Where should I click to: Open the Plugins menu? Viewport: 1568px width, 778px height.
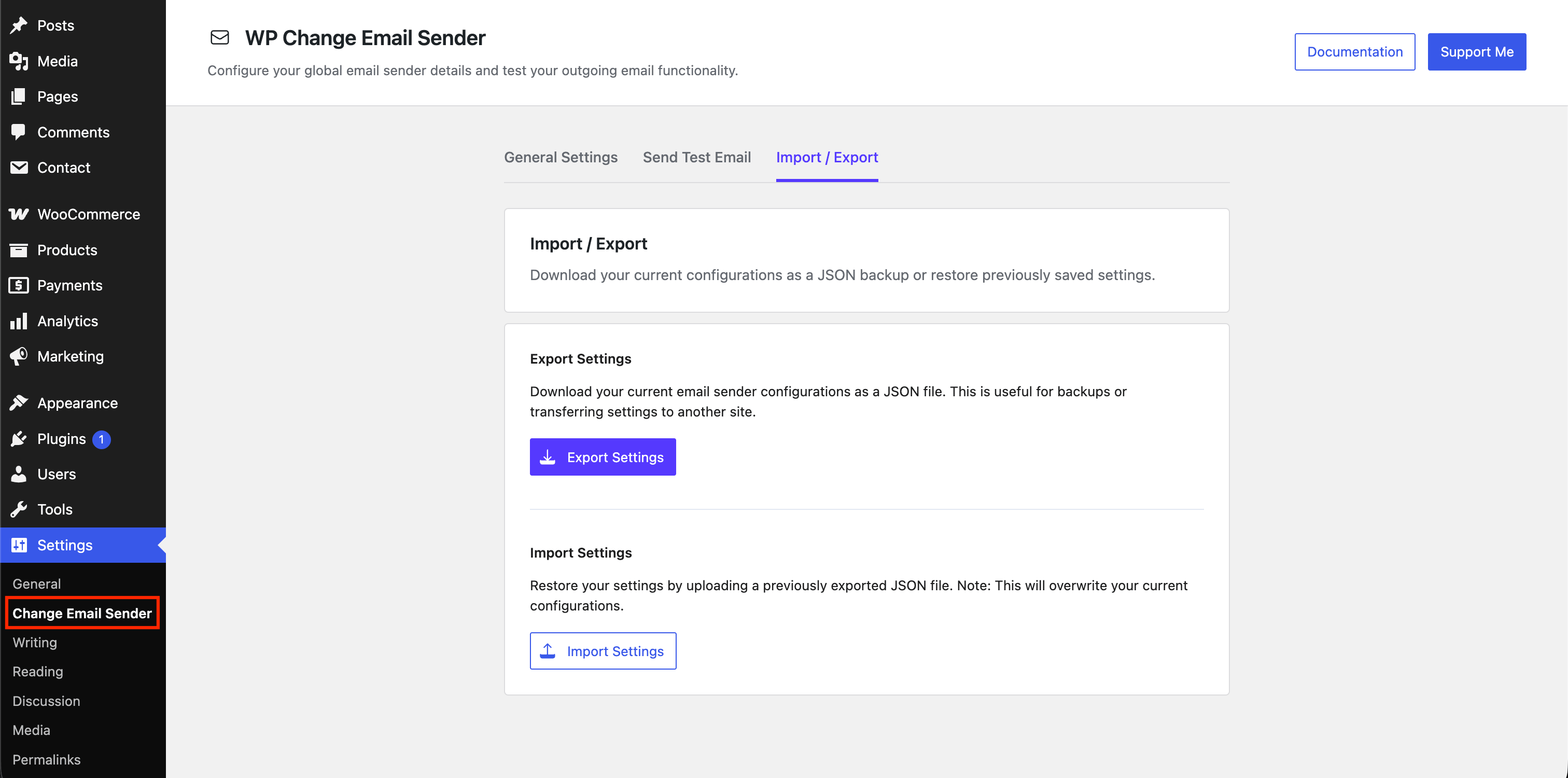click(x=83, y=438)
